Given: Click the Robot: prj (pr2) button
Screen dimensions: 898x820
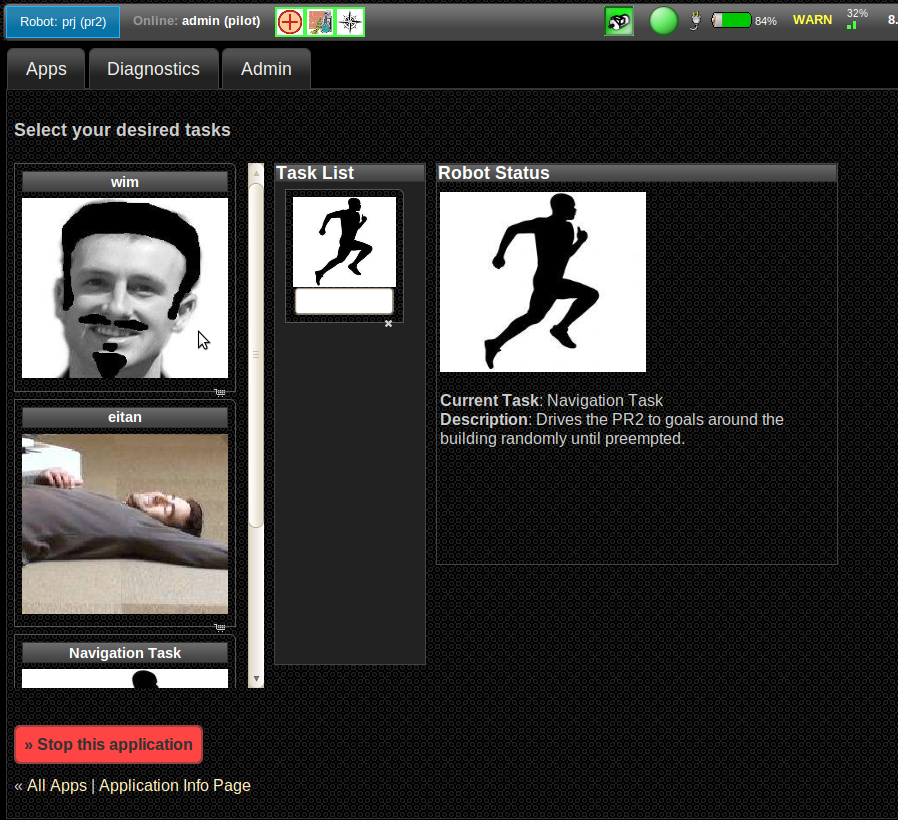Looking at the screenshot, I should tap(63, 21).
